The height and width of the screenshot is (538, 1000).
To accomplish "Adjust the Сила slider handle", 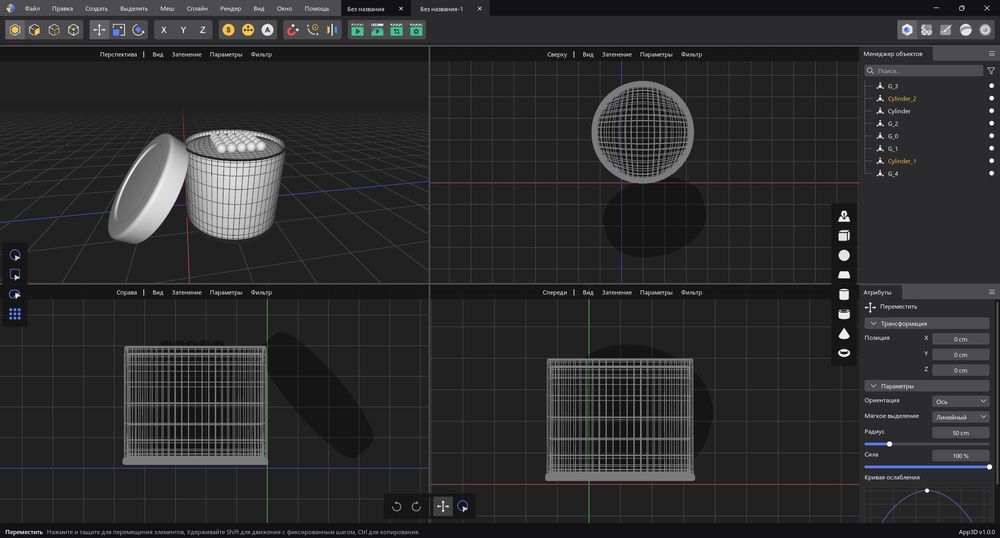I will (x=989, y=467).
